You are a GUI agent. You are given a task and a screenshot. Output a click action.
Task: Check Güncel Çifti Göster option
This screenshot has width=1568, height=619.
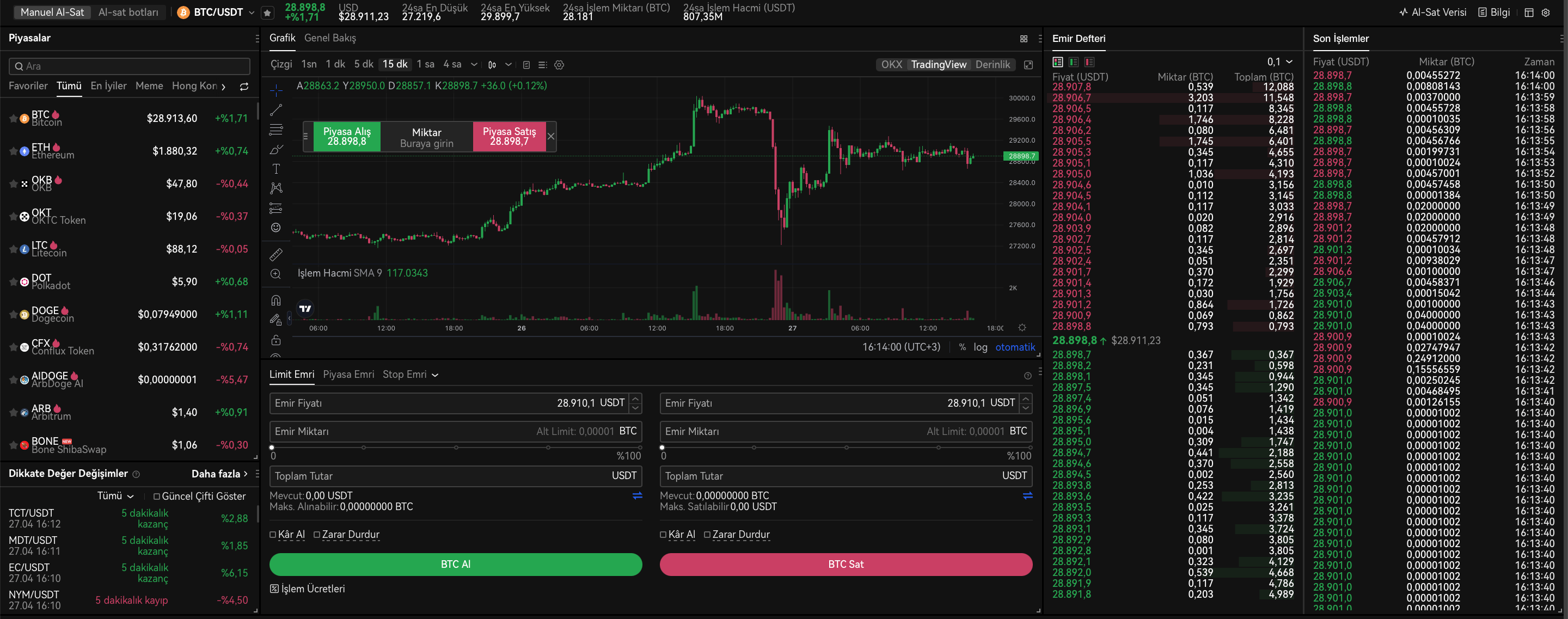point(156,496)
